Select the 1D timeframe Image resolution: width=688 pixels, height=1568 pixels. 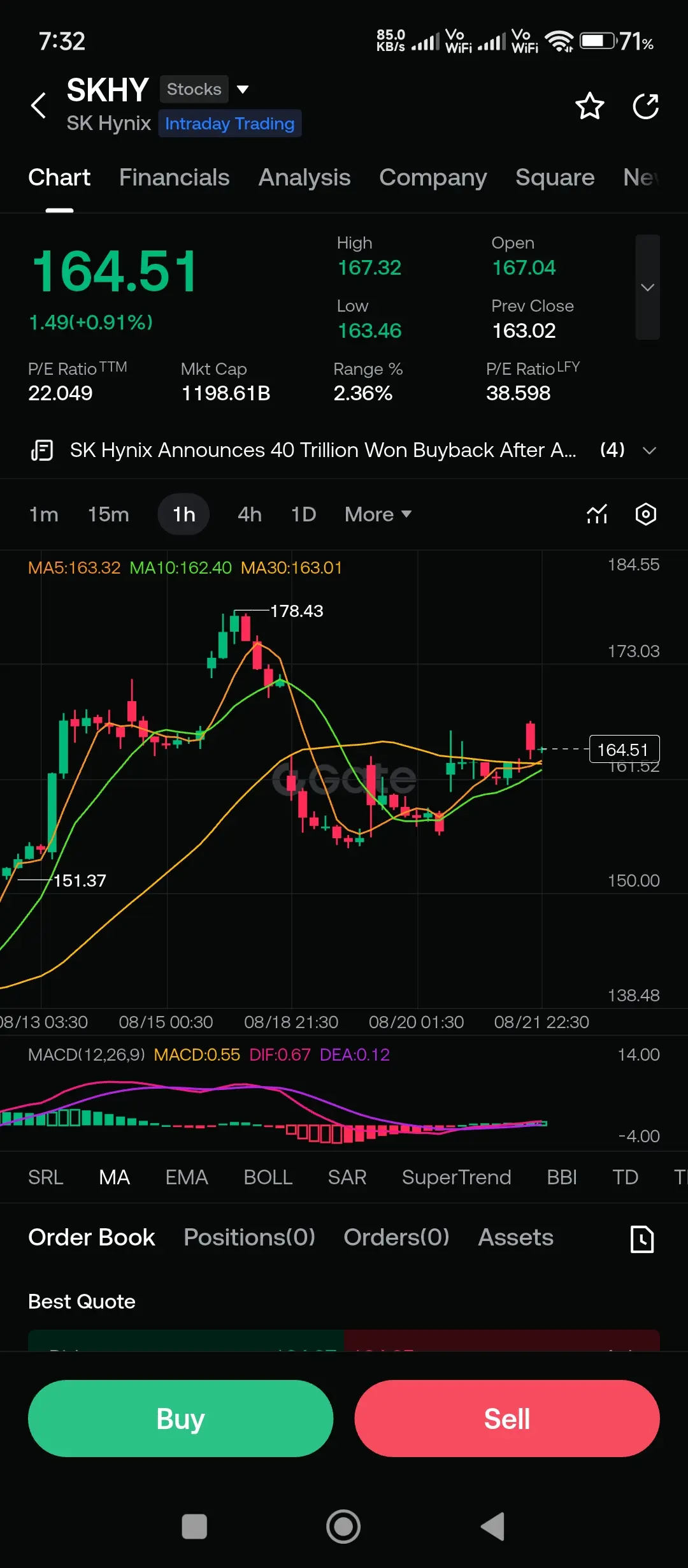[303, 514]
